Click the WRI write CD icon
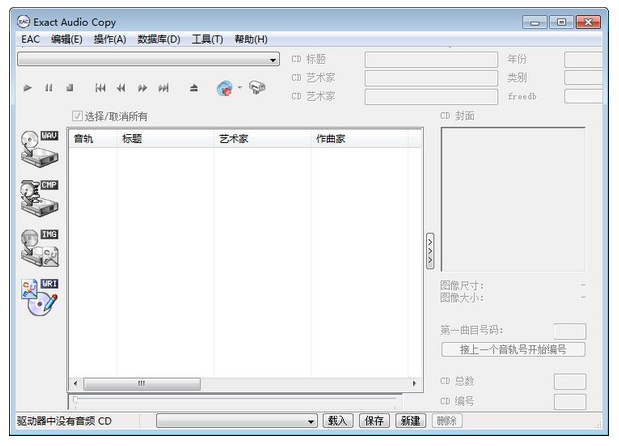619x446 pixels. [x=39, y=297]
